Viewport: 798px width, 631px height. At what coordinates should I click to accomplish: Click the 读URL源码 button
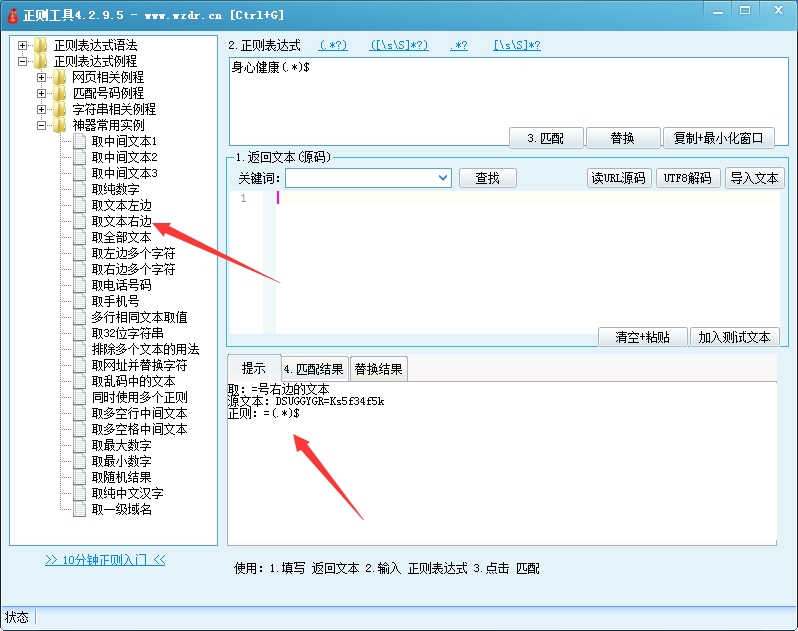pos(619,178)
